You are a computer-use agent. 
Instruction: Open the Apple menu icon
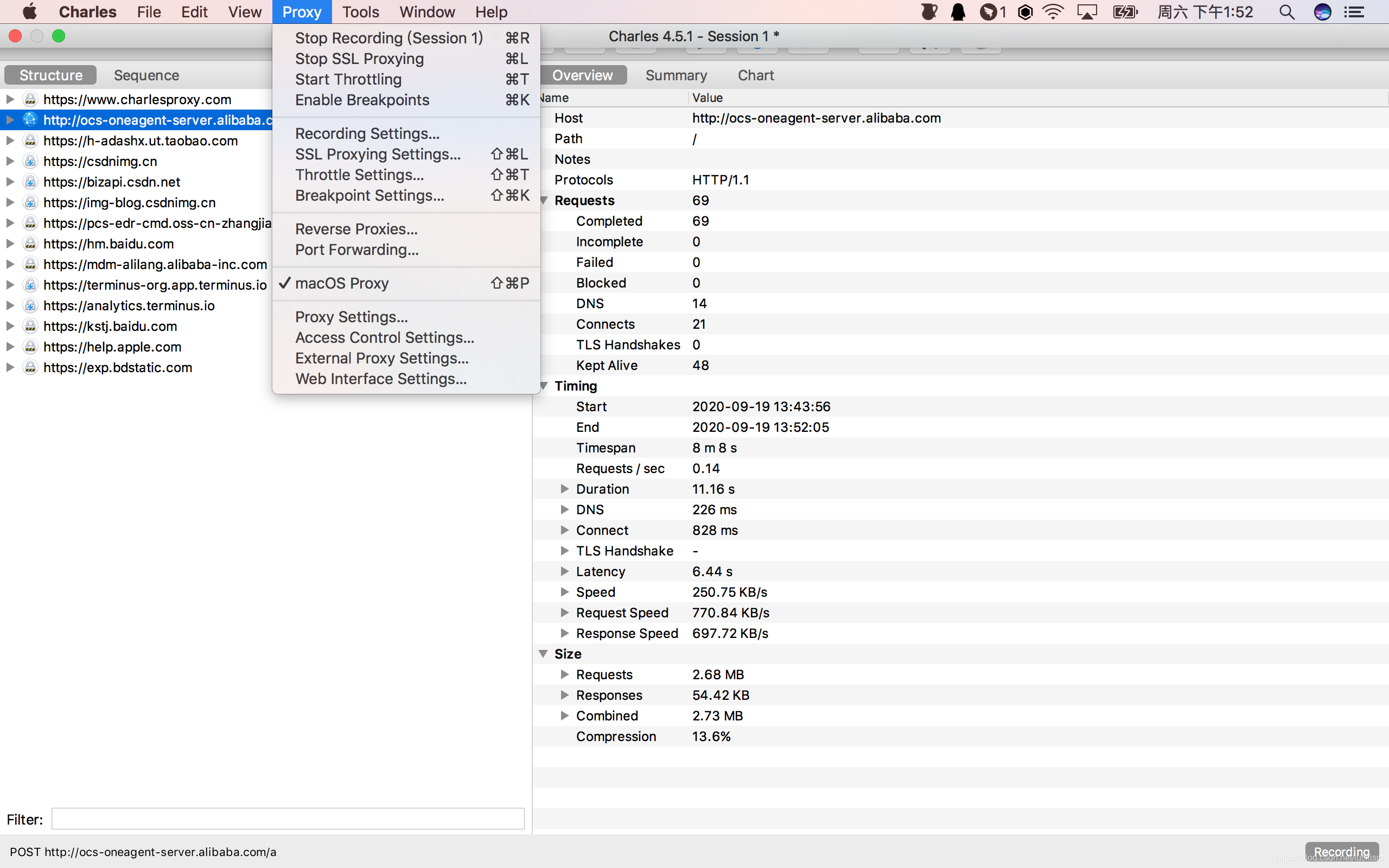point(29,11)
